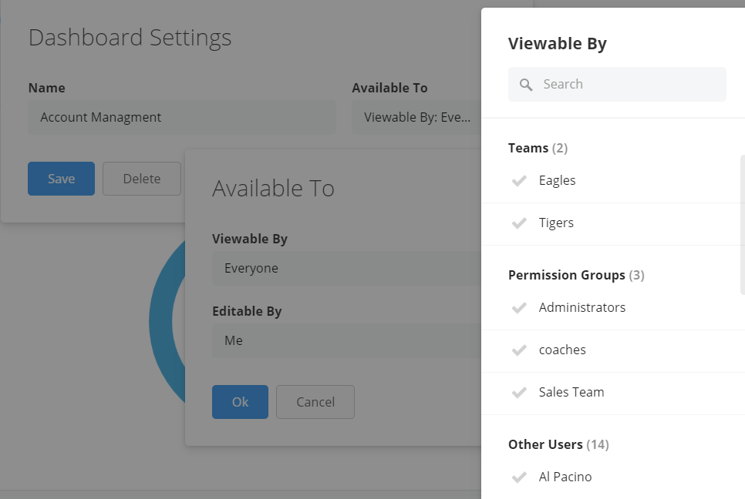Select the Eagles team row label
This screenshot has width=745, height=499.
click(x=557, y=181)
